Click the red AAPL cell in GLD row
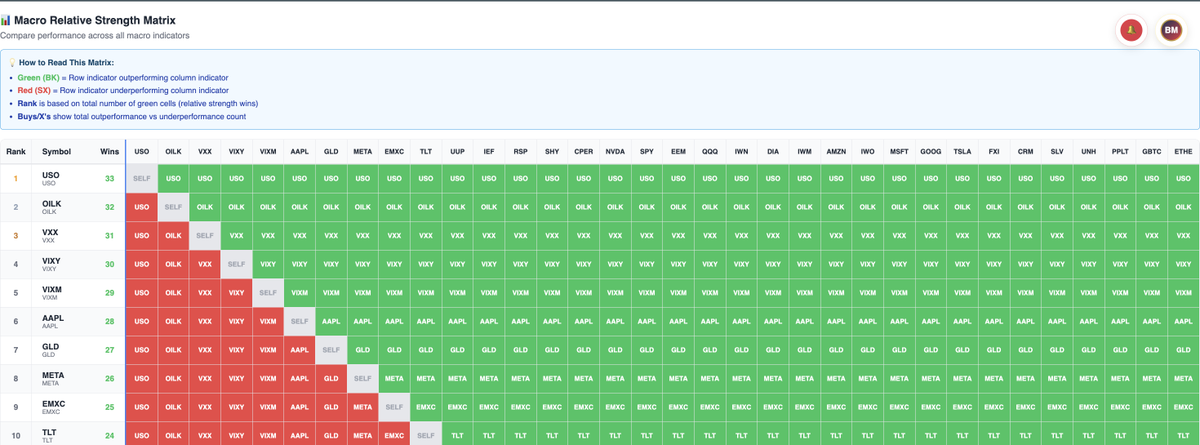 click(299, 350)
